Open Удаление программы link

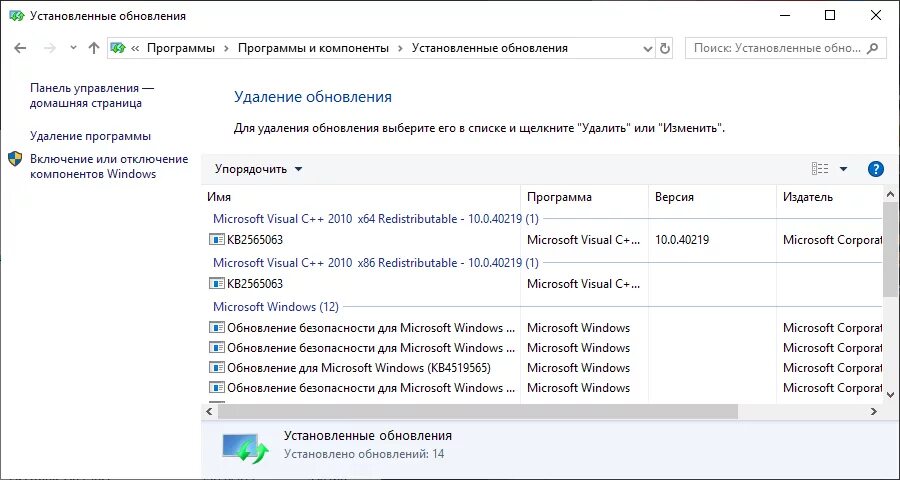[x=90, y=136]
